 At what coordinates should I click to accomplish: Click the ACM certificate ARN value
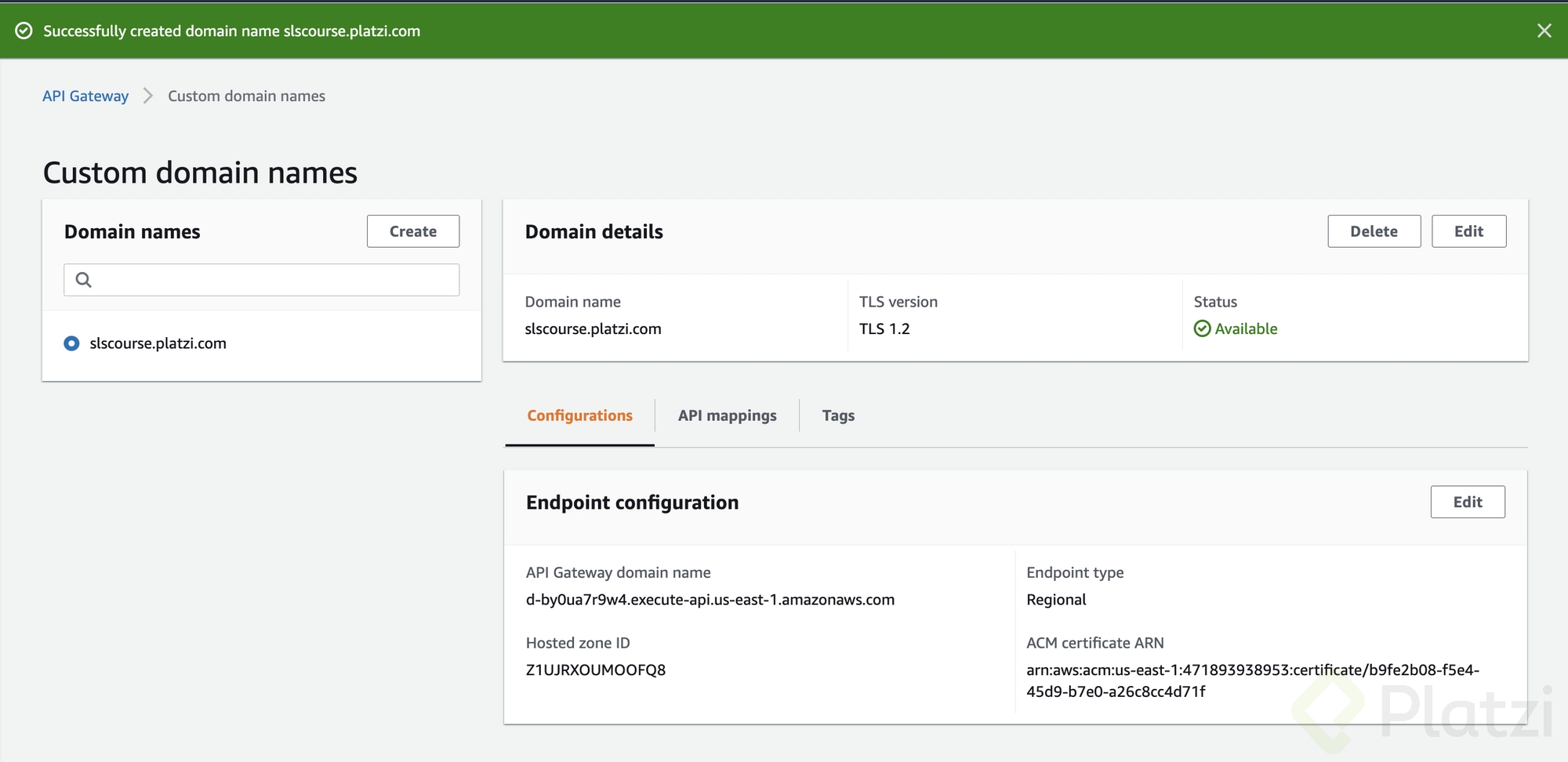[1252, 680]
